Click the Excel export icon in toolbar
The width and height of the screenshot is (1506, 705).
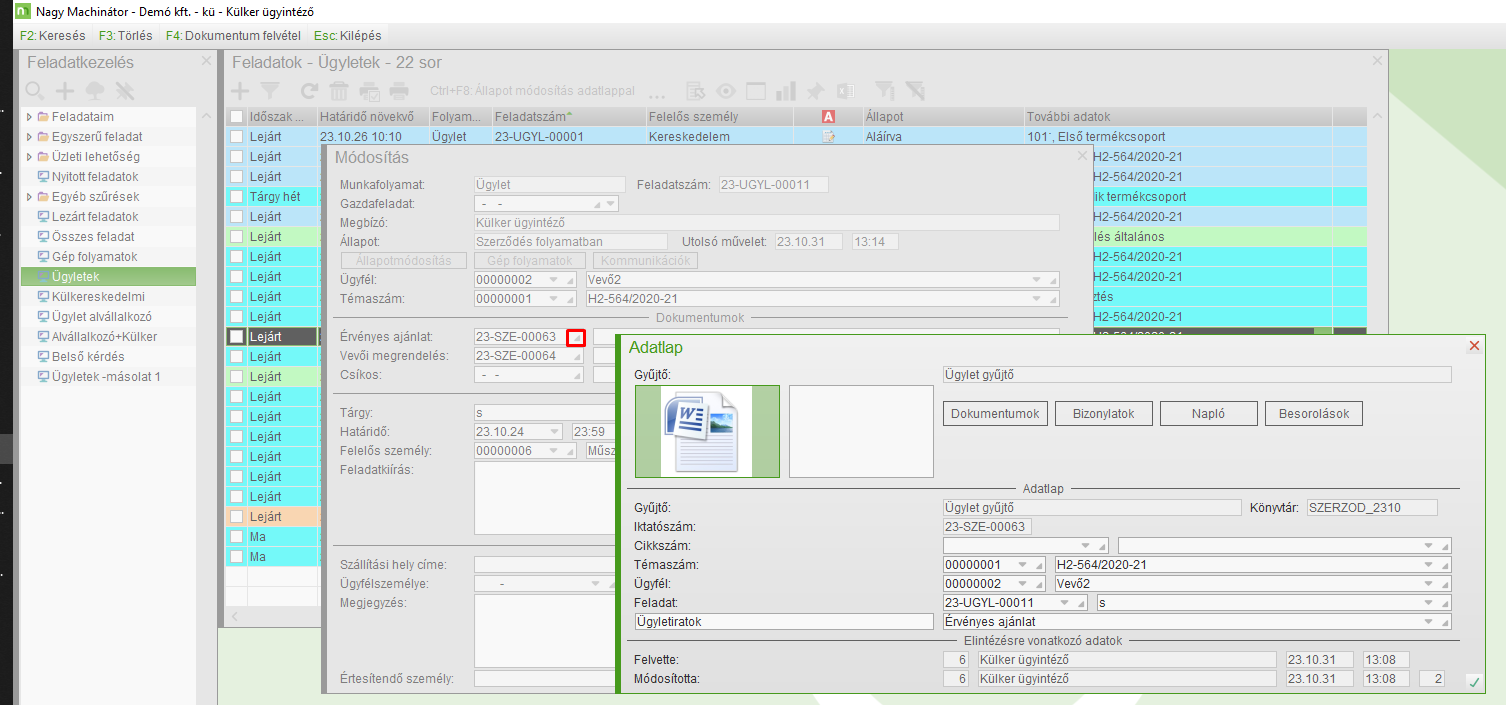[x=845, y=91]
